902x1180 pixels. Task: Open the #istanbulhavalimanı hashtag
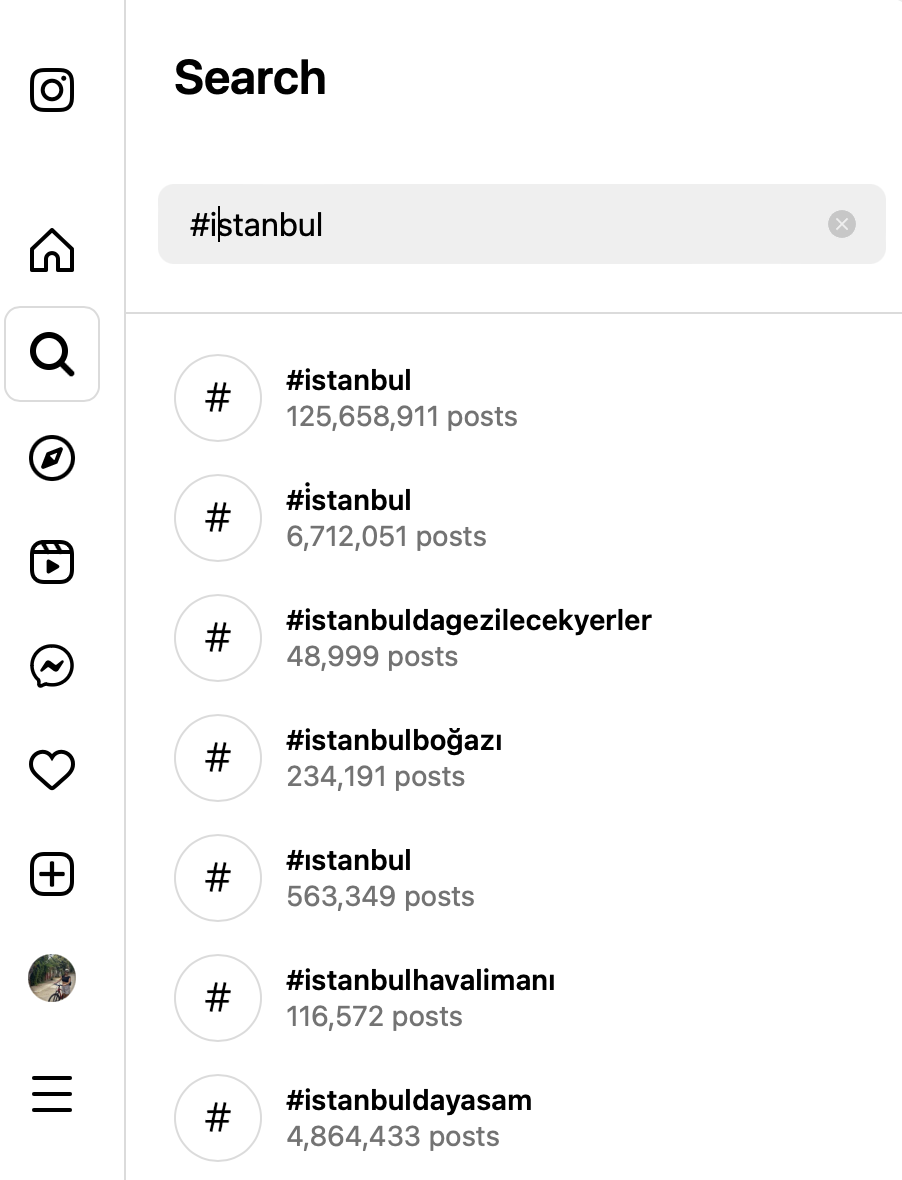pos(421,997)
